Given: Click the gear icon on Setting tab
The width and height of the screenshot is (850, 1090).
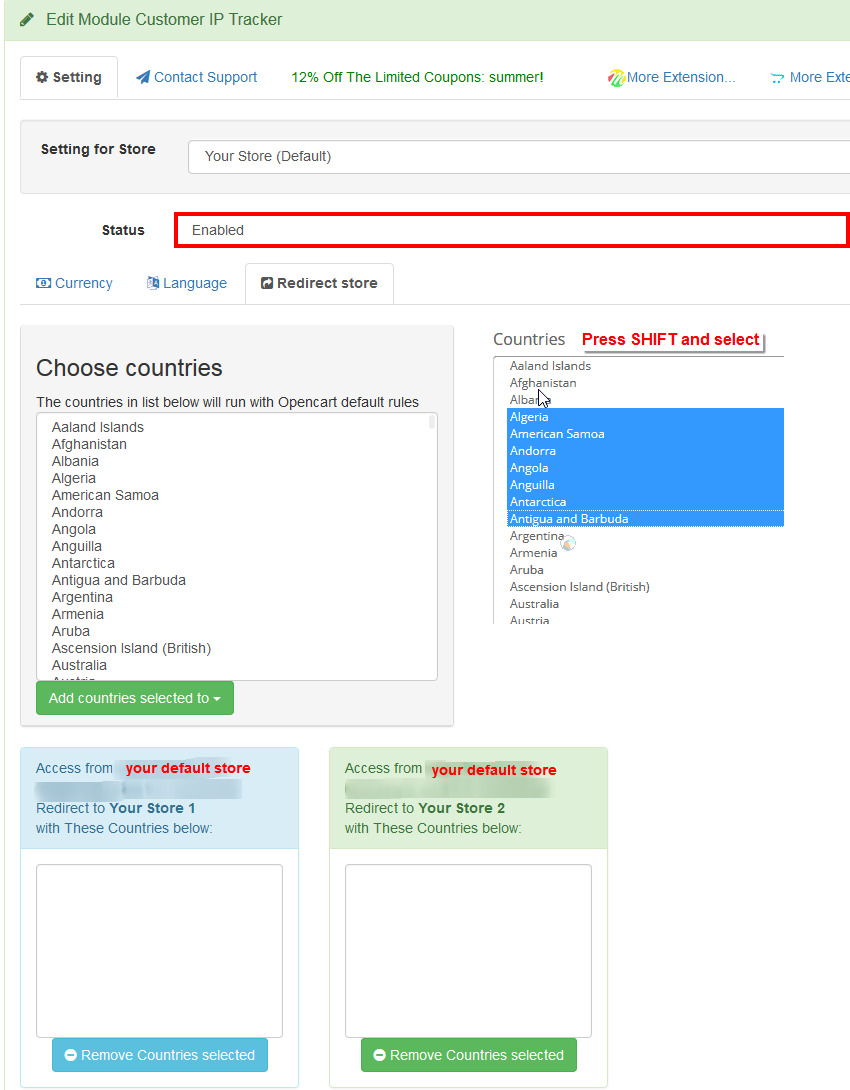Looking at the screenshot, I should pos(42,77).
